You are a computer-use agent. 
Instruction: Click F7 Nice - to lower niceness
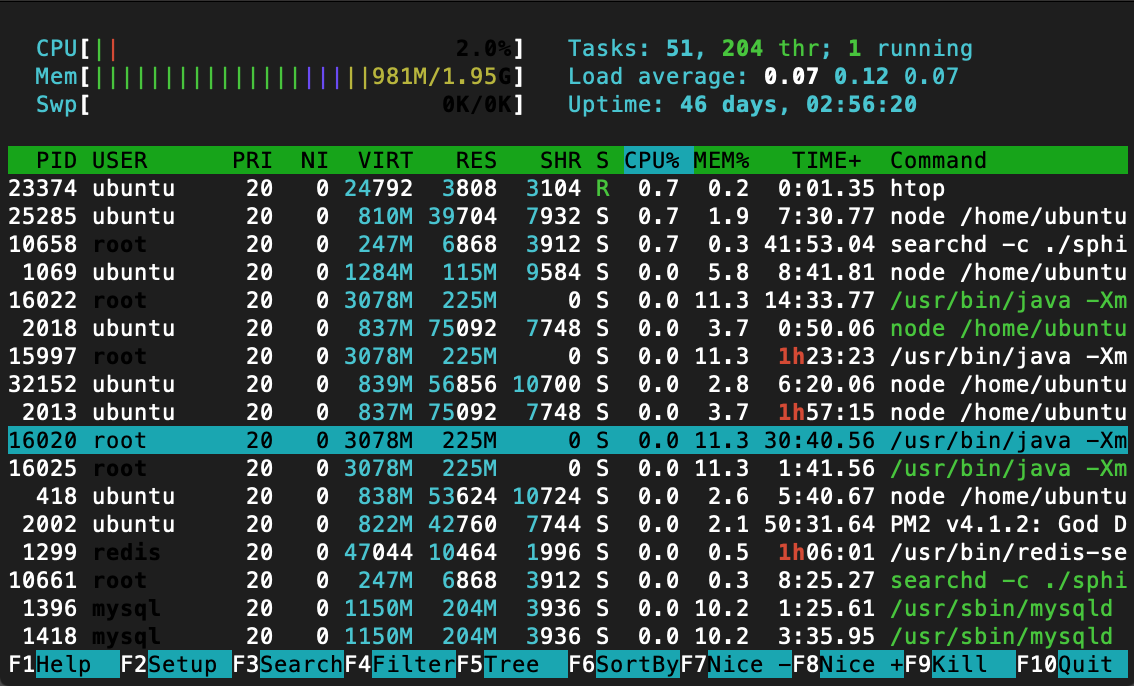tap(736, 664)
